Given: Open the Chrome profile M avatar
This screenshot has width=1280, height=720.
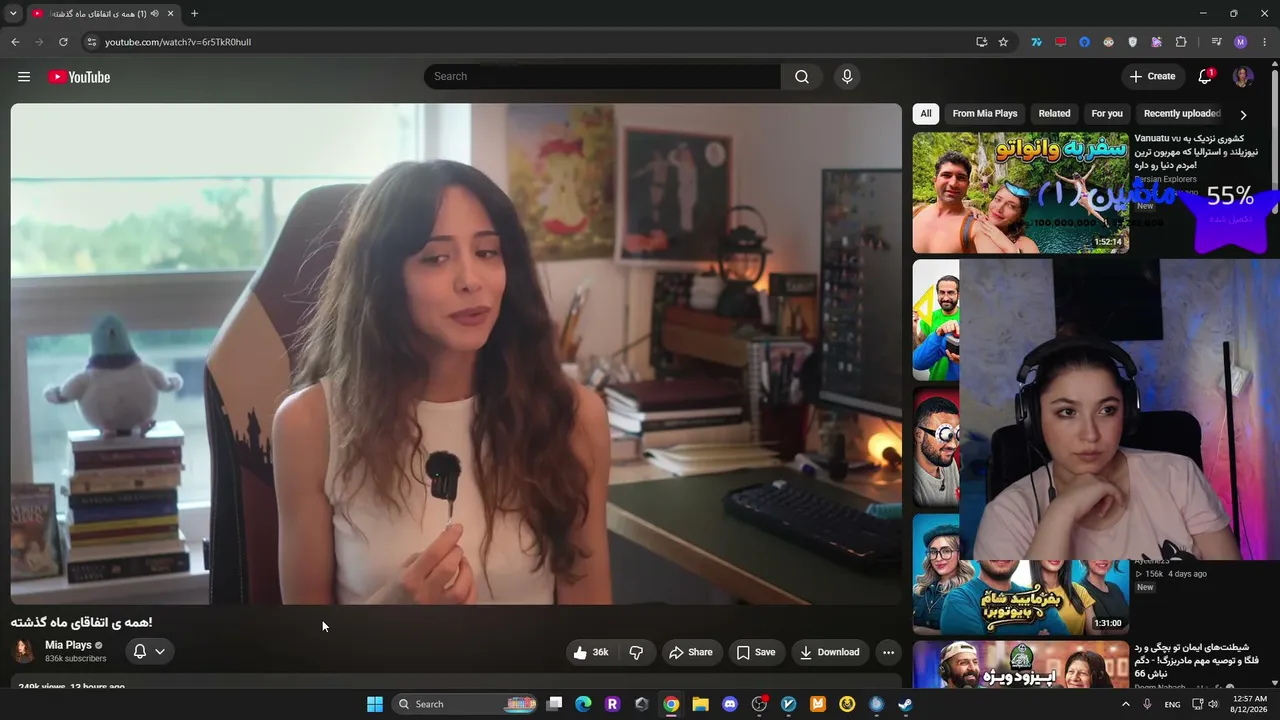Looking at the screenshot, I should pyautogui.click(x=1241, y=42).
